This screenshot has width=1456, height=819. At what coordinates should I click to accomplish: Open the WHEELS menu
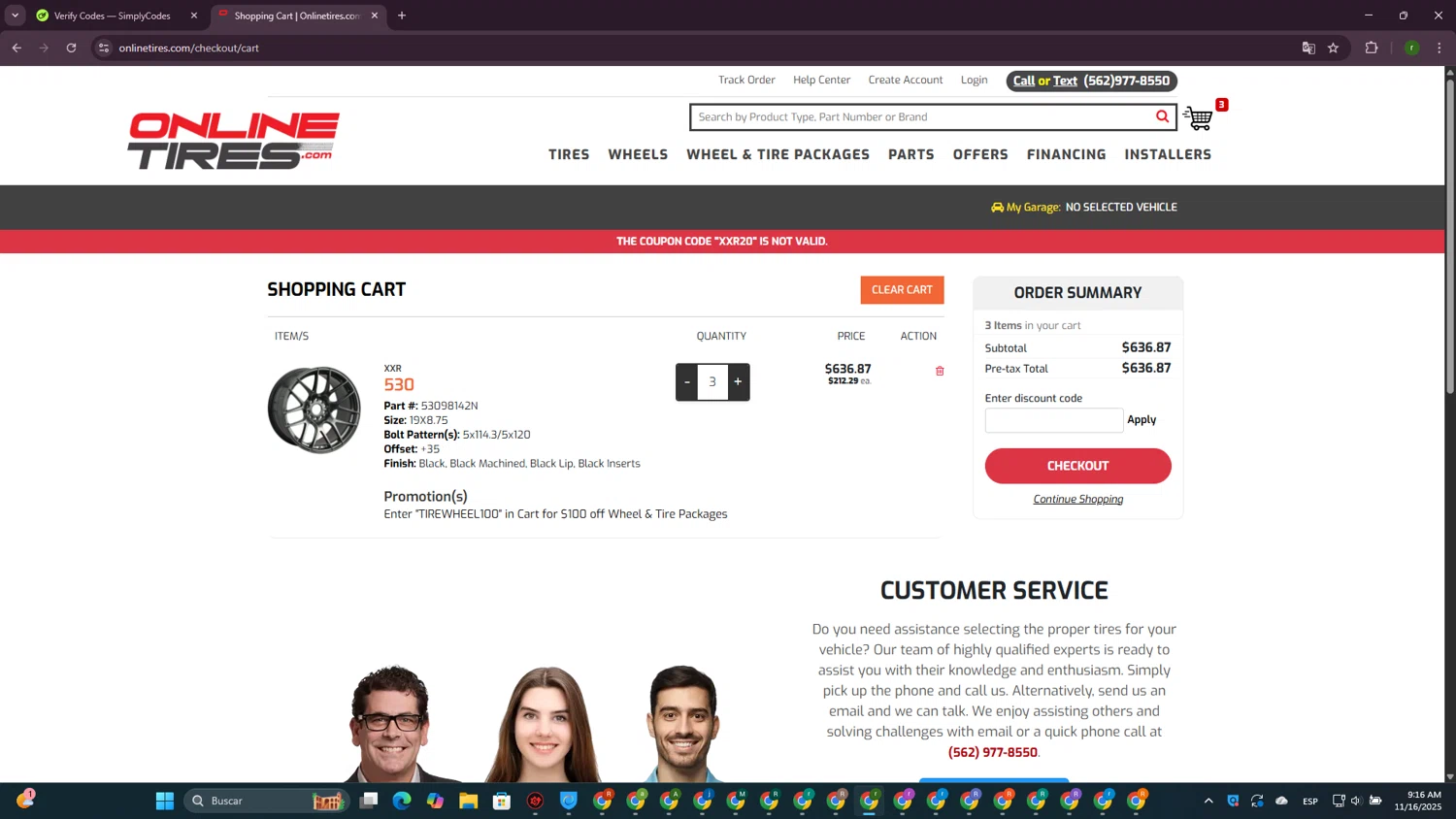click(x=638, y=154)
